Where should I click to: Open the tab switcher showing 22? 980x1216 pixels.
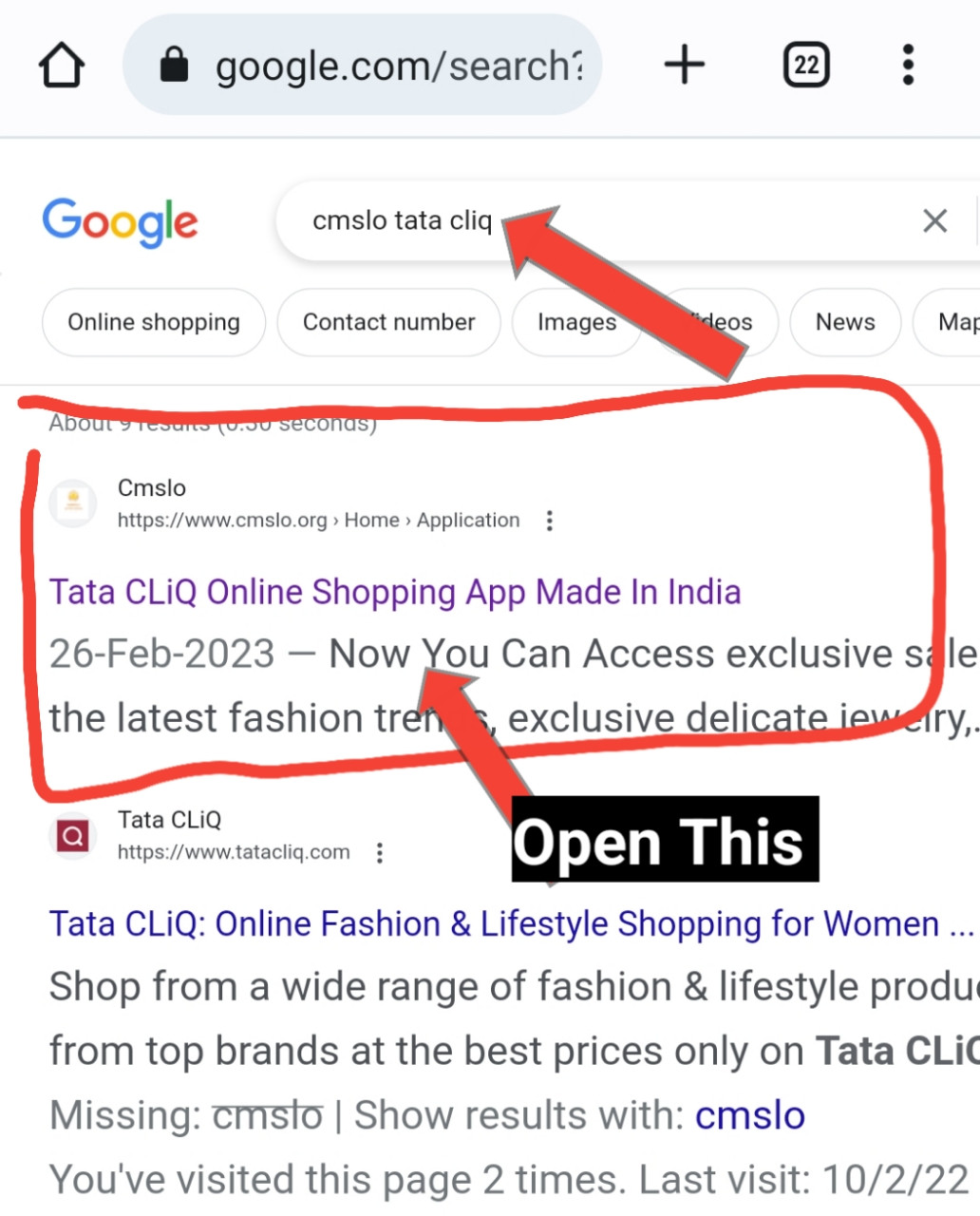tap(806, 66)
